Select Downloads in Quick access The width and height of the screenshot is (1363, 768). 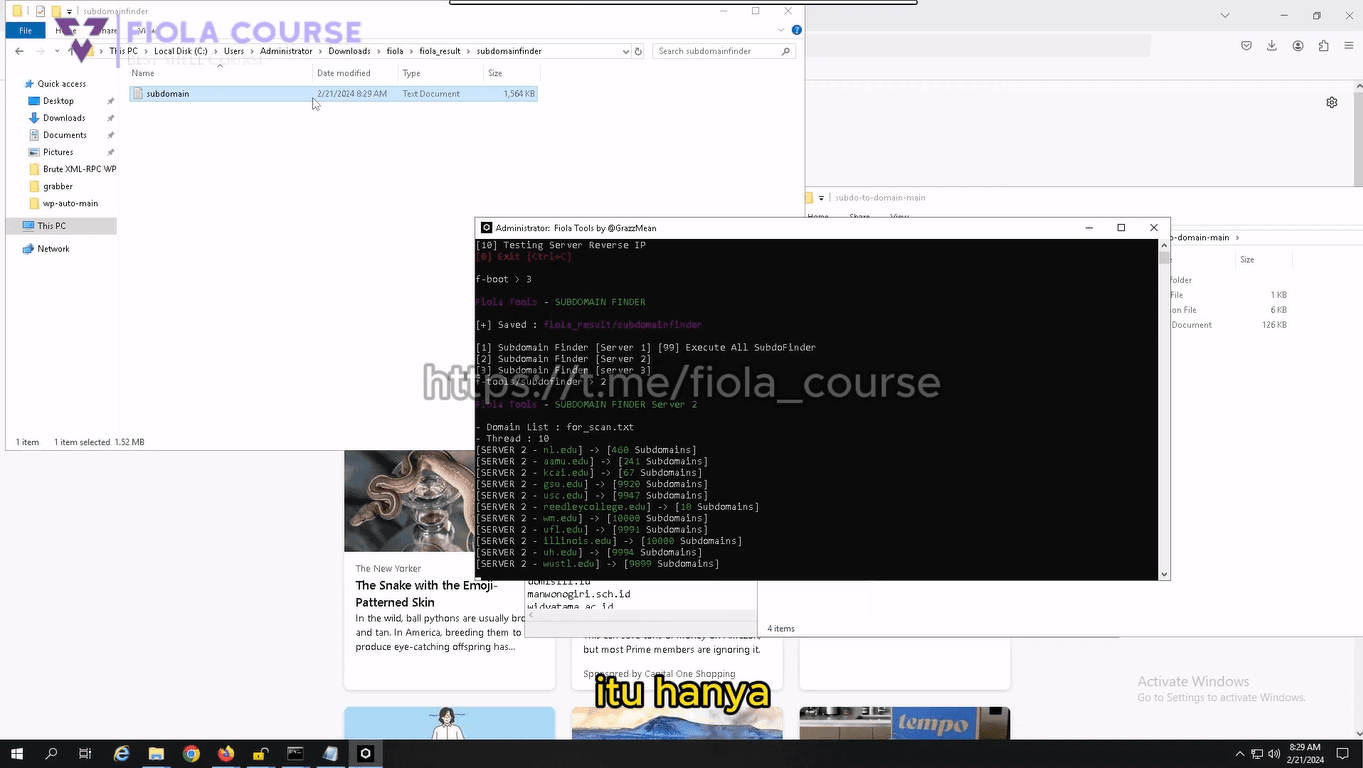tap(64, 118)
